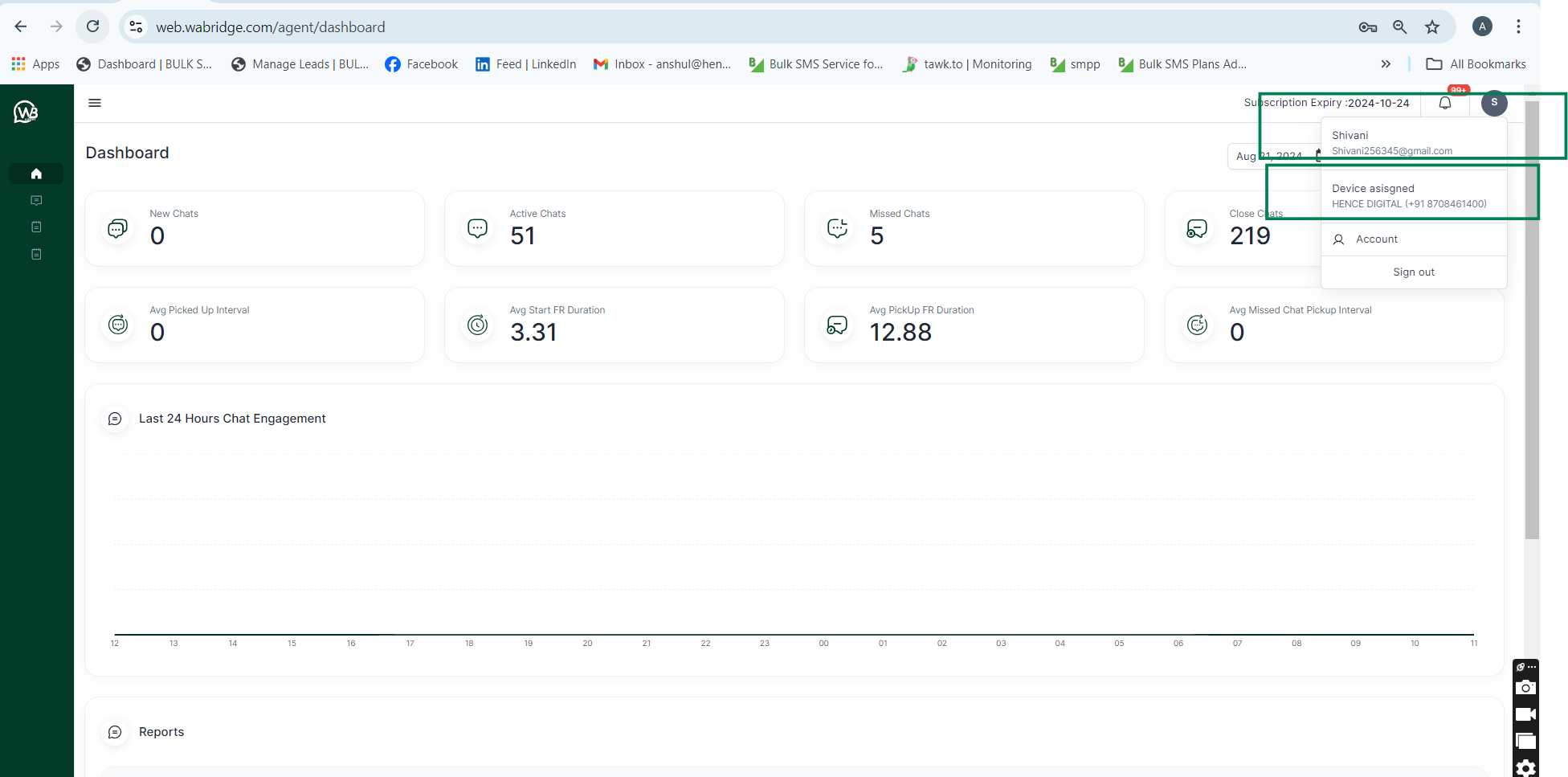This screenshot has height=777, width=1568.
Task: Open the fourth sidebar clipboard icon
Action: (36, 254)
